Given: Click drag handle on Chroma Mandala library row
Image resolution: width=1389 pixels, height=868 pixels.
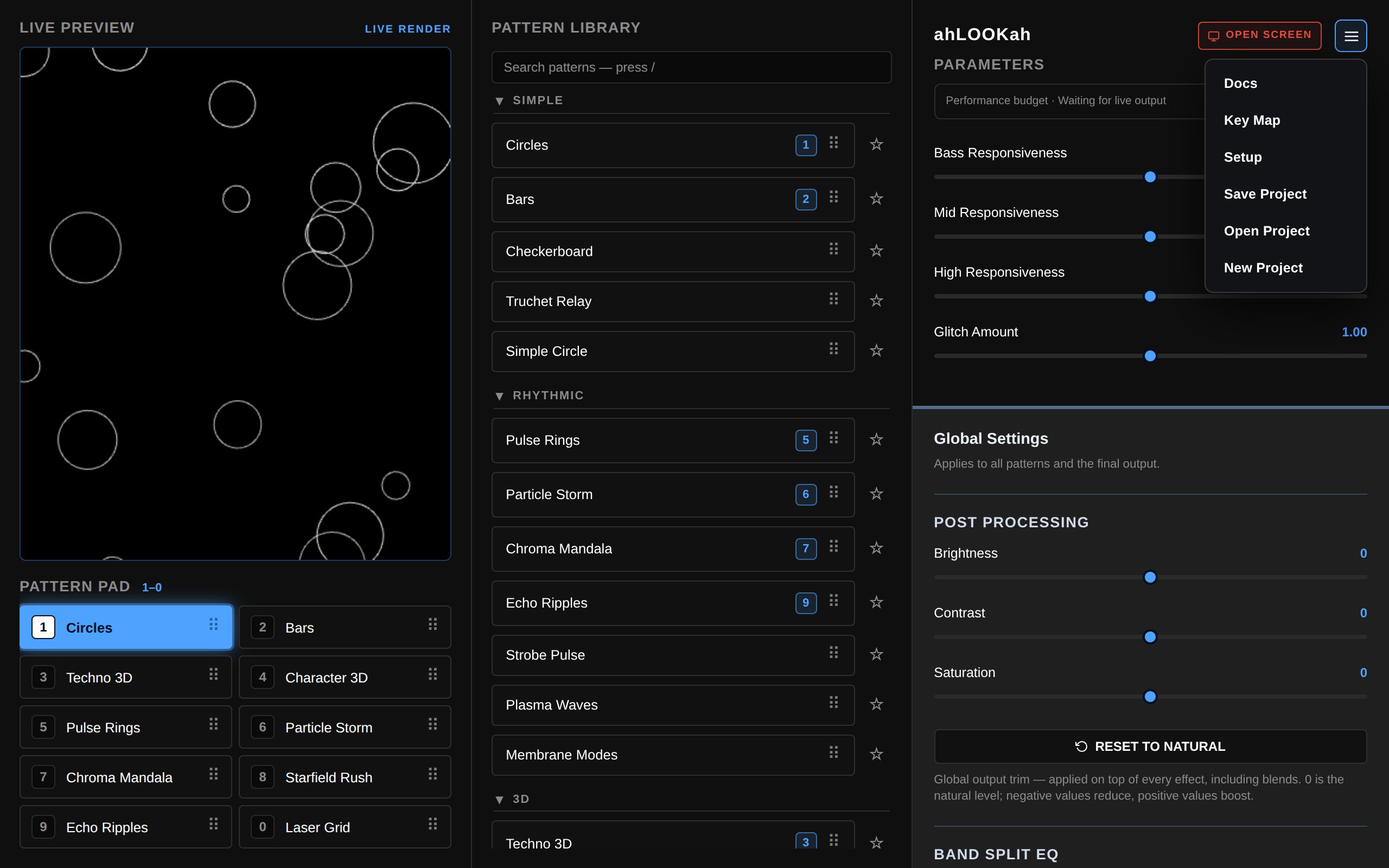Looking at the screenshot, I should pyautogui.click(x=833, y=546).
